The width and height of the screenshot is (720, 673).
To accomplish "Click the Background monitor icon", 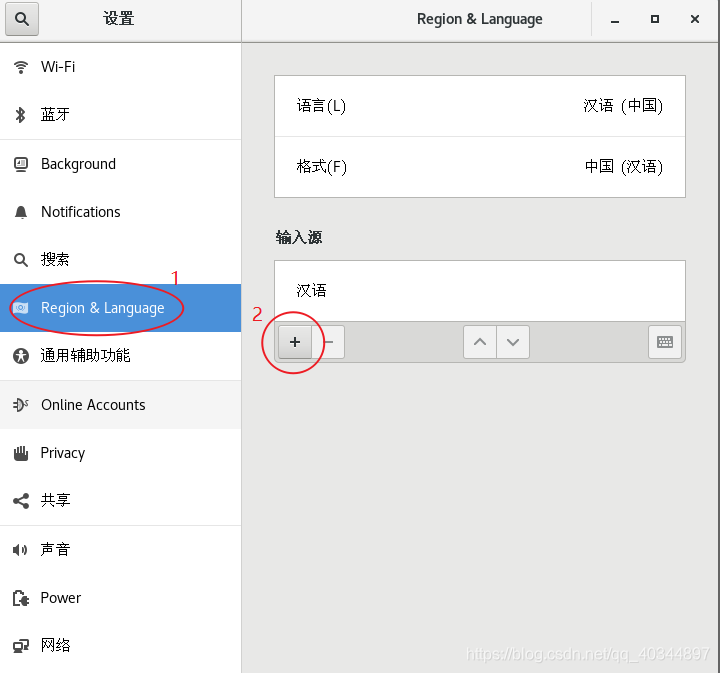I will (x=21, y=164).
